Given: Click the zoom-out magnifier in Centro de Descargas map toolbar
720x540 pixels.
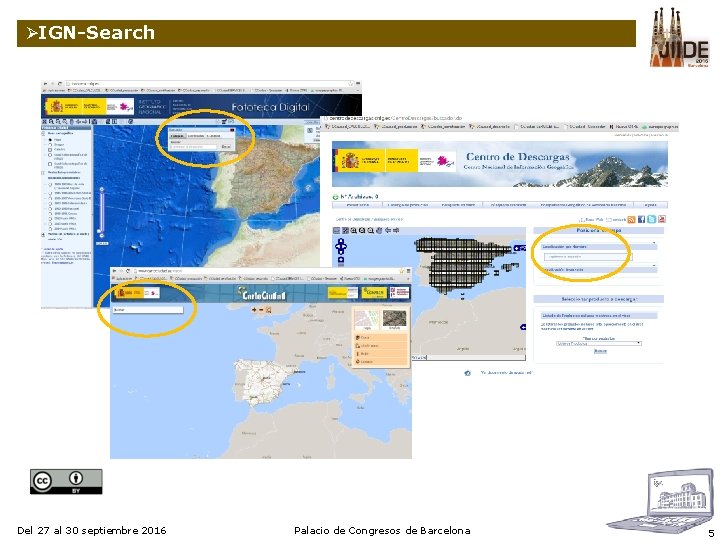Looking at the screenshot, I should point(362,231).
